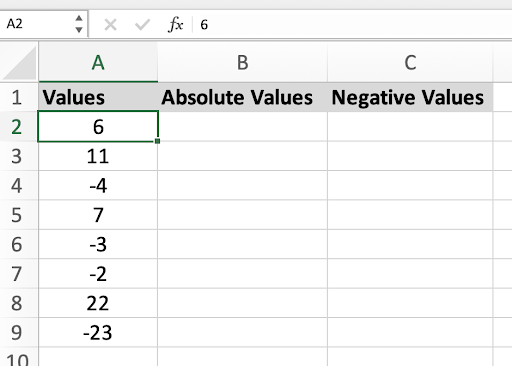
Task: Click the Select All corner triangle
Action: [x=19, y=62]
